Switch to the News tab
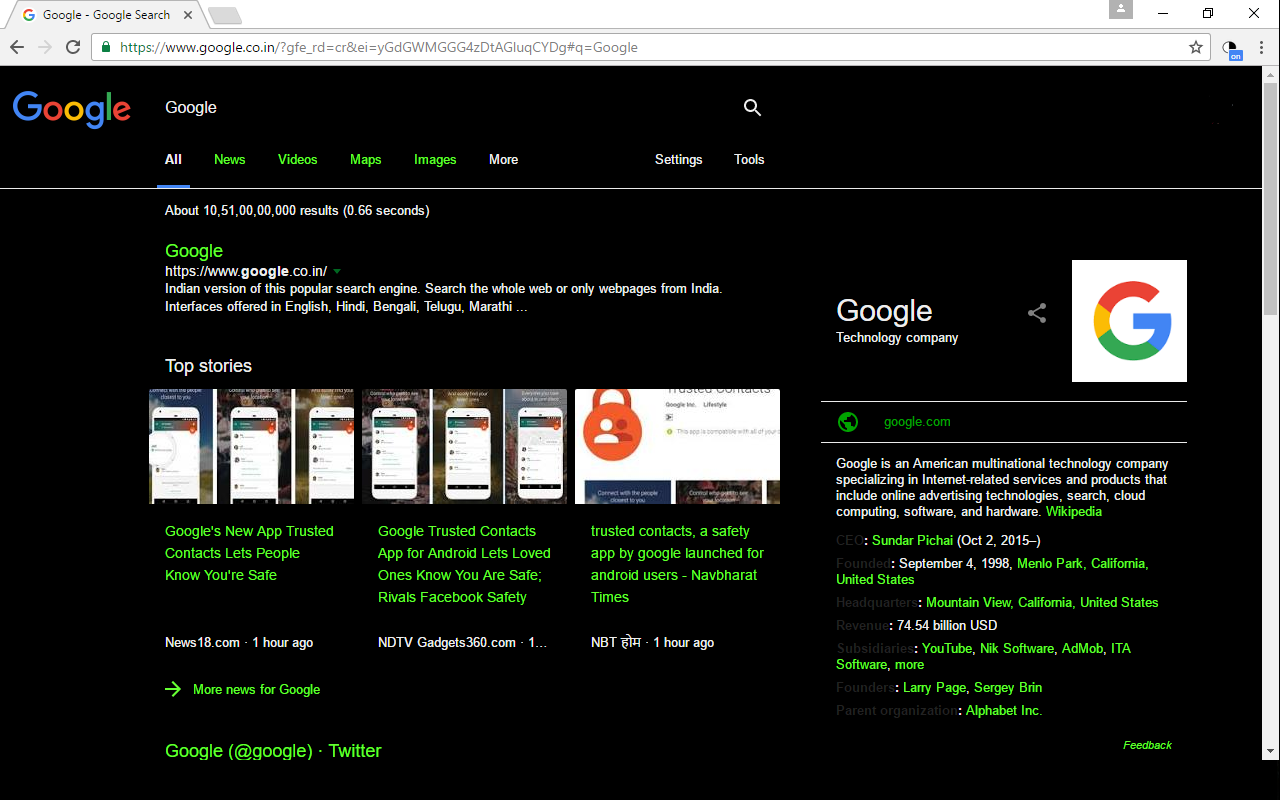Viewport: 1280px width, 800px height. (229, 159)
